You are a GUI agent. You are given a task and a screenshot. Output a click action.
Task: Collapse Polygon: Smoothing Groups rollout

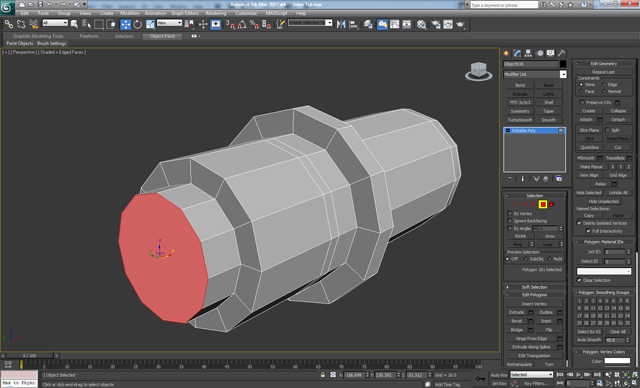604,293
